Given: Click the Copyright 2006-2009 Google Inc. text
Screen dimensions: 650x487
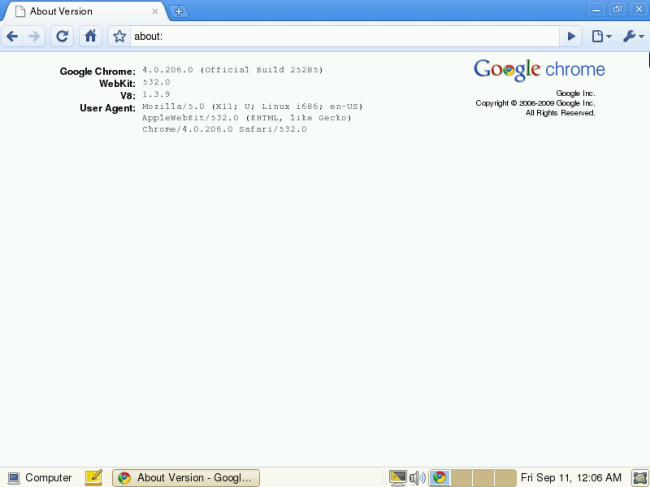Looking at the screenshot, I should 535,103.
